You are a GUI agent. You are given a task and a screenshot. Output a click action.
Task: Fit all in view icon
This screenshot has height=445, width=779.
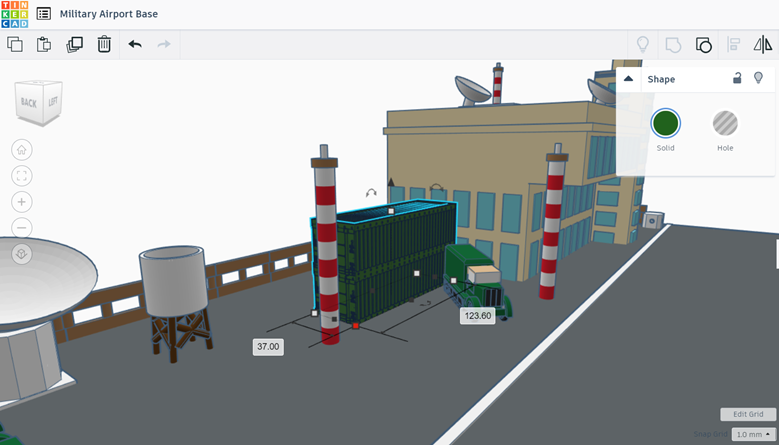click(22, 176)
